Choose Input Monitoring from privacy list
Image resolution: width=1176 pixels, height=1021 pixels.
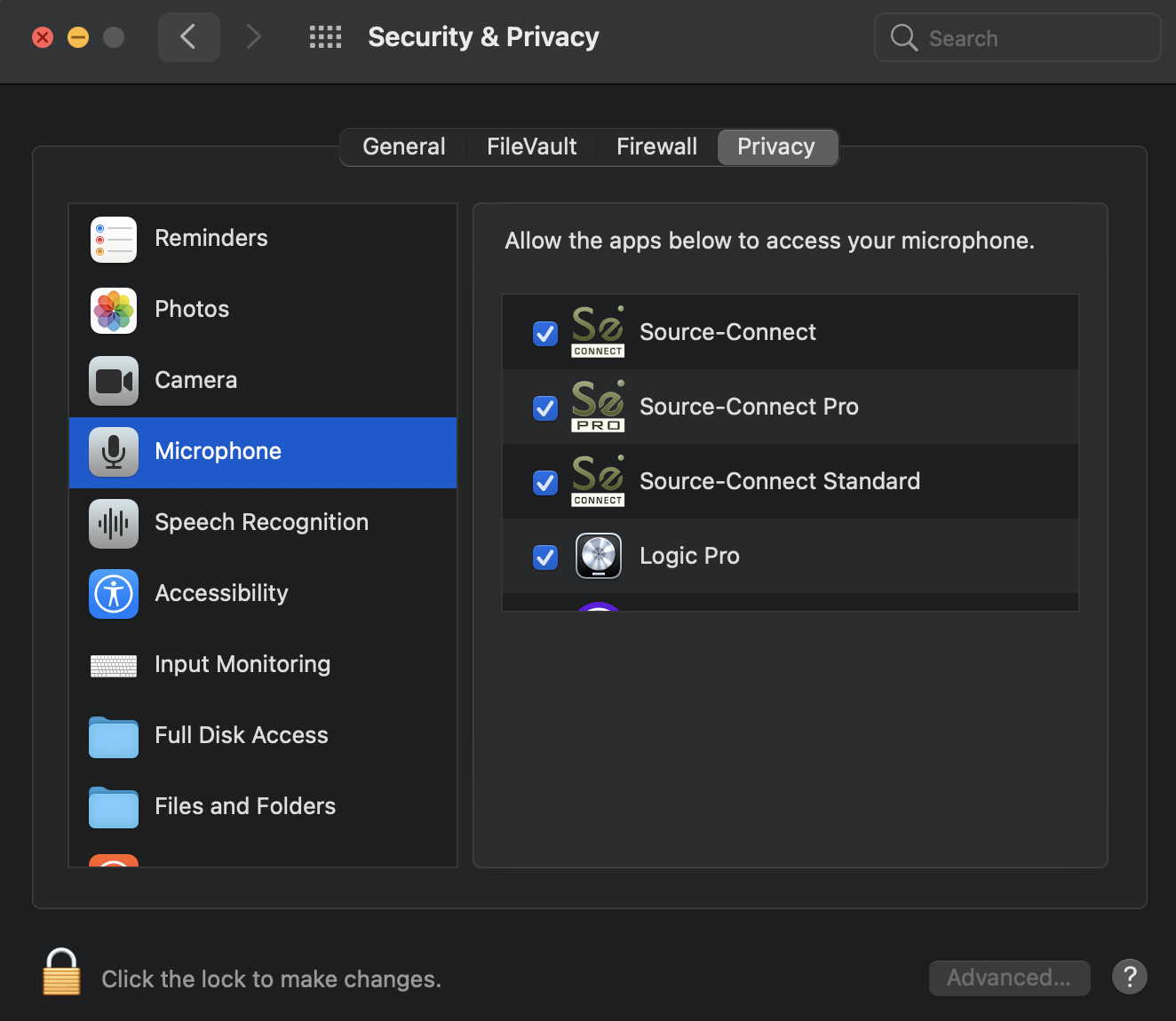pos(242,664)
